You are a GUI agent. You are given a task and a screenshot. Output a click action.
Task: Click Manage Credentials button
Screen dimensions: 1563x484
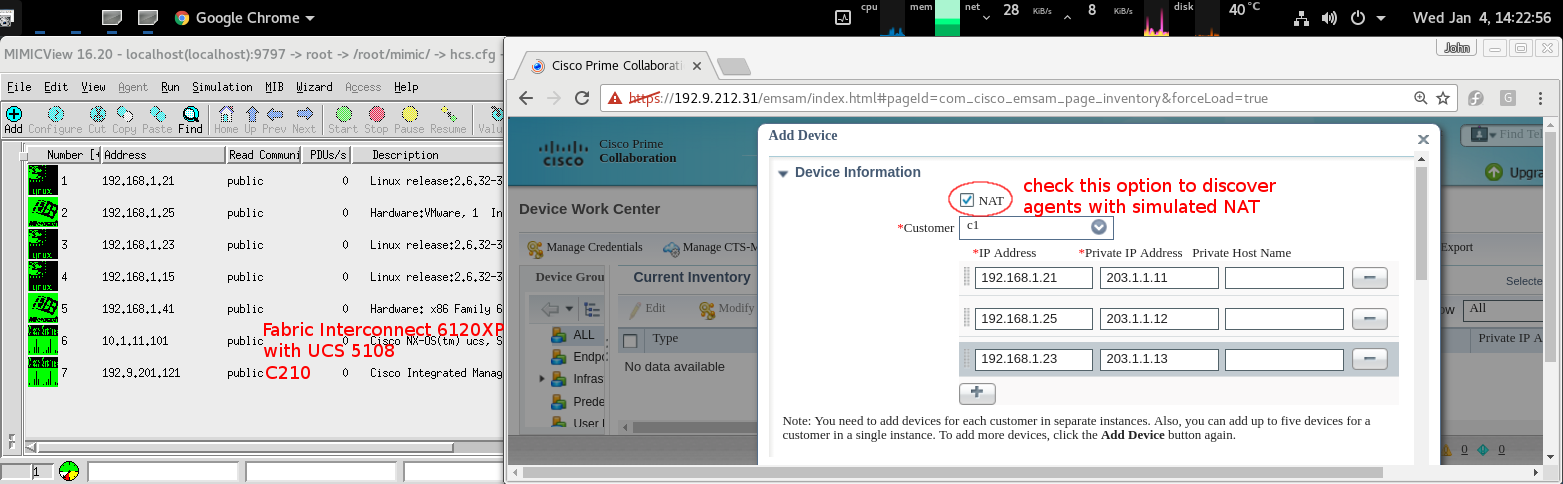586,247
